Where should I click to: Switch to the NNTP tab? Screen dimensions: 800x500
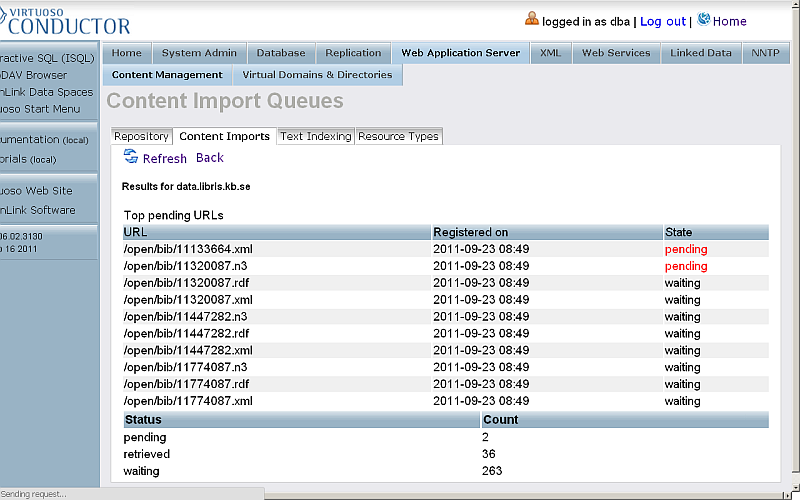click(x=771, y=53)
